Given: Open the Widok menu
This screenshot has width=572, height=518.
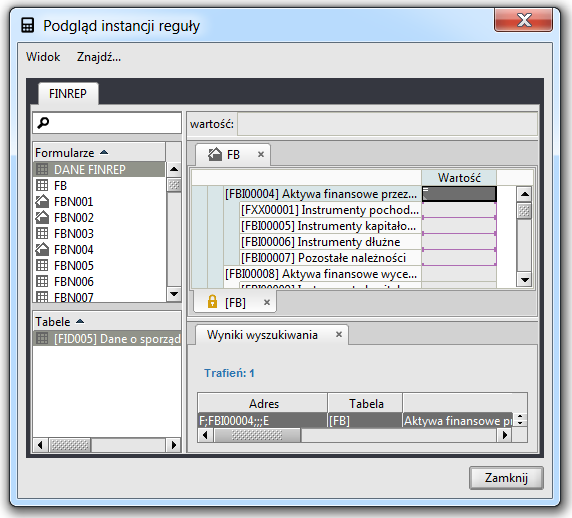Looking at the screenshot, I should click(x=43, y=57).
